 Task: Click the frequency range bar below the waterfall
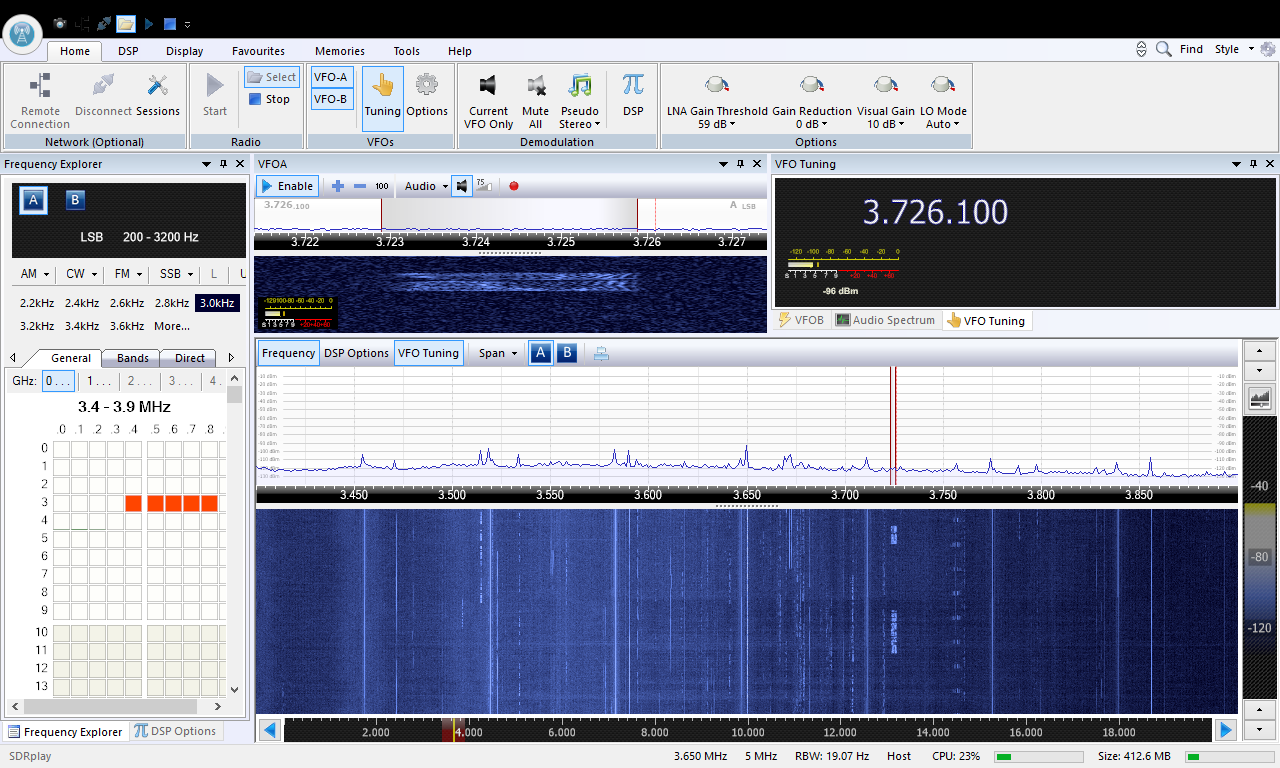749,731
